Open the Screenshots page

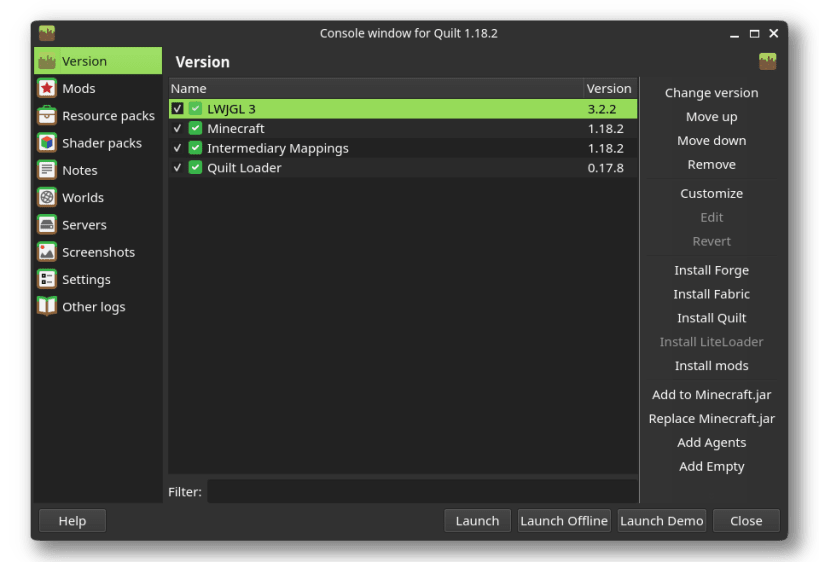(x=98, y=252)
